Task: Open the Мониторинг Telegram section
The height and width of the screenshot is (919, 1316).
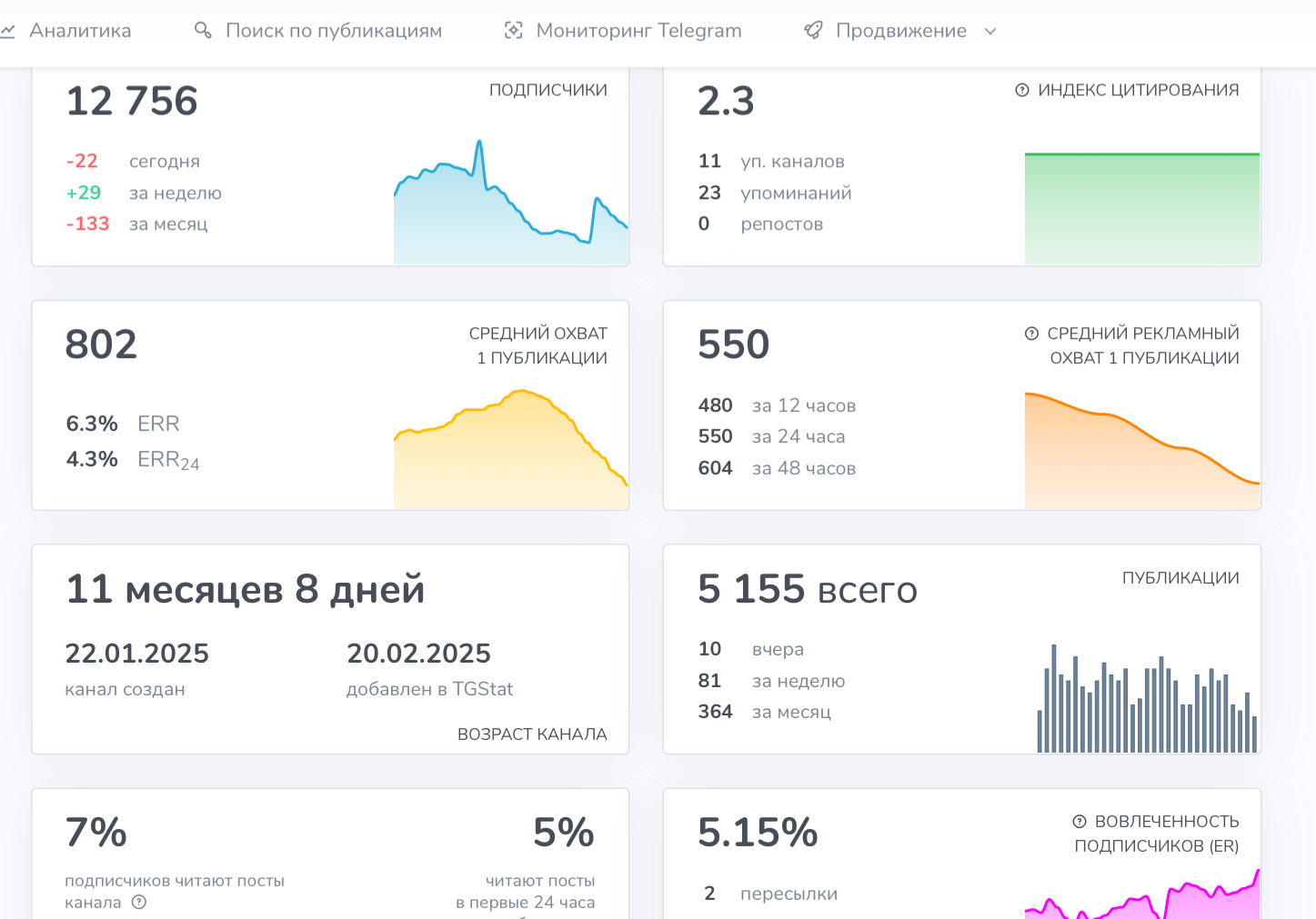Action: (x=639, y=30)
